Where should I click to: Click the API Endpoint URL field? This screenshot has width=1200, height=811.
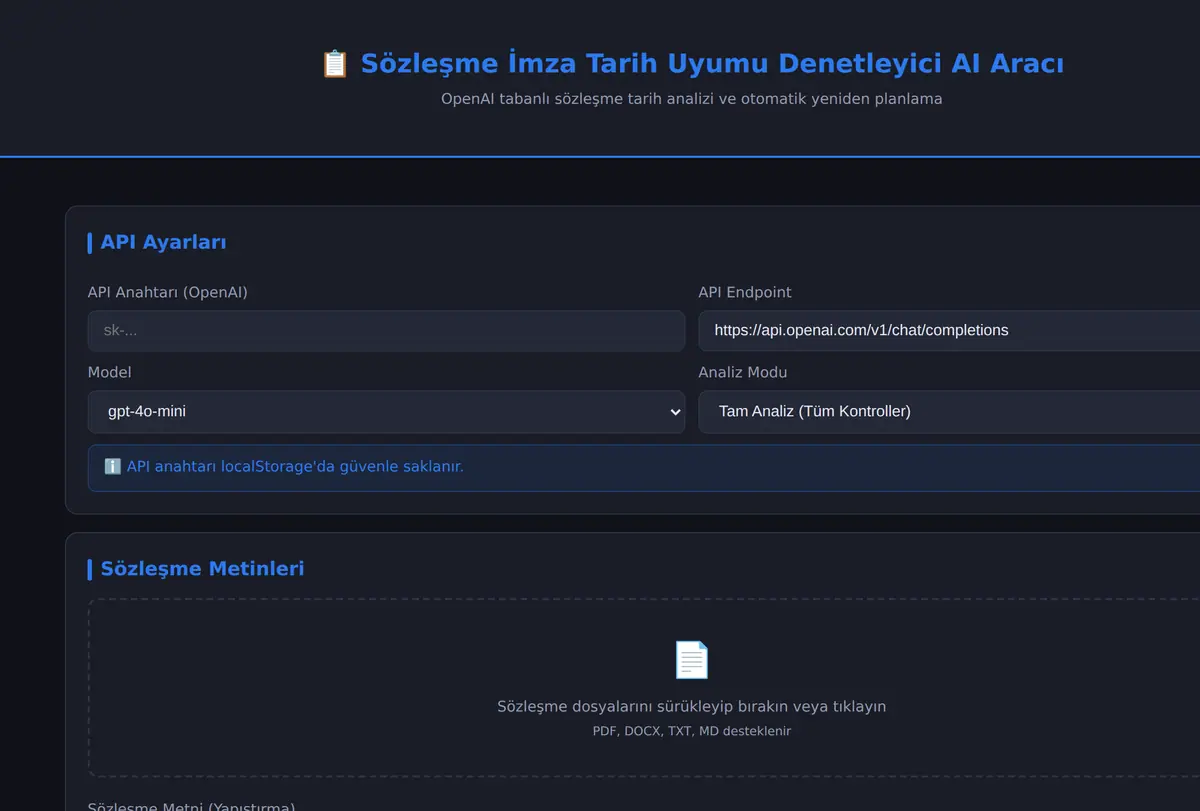click(x=949, y=330)
